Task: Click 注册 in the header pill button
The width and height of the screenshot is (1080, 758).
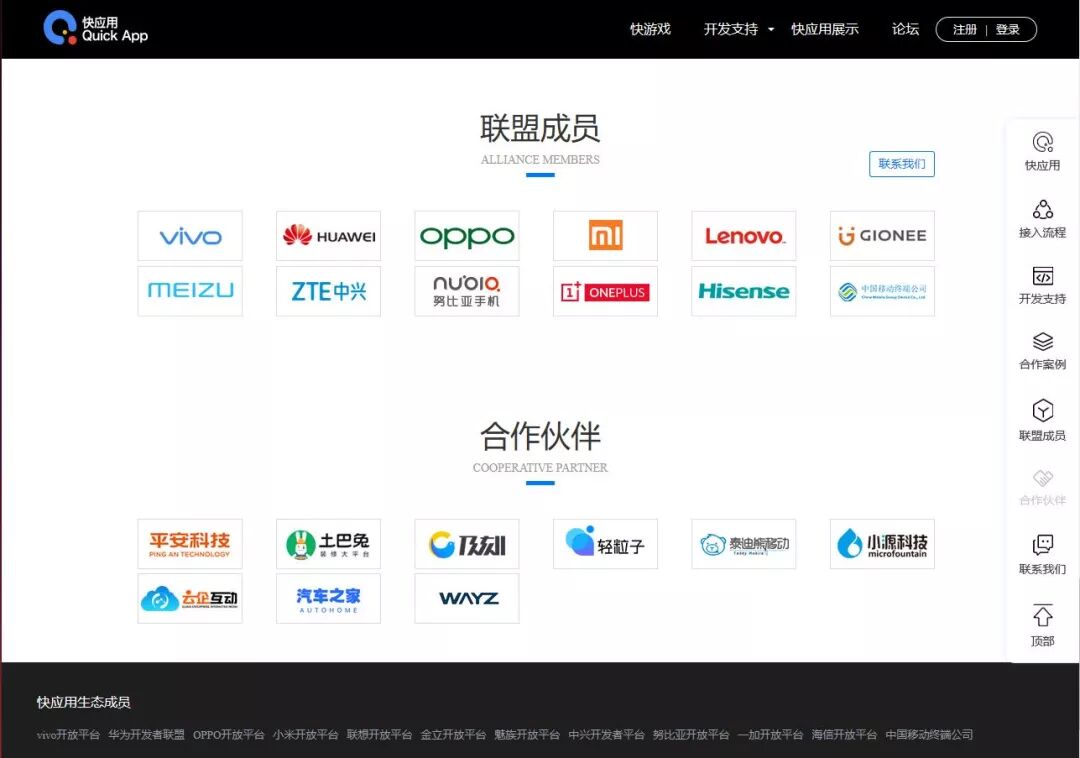Action: click(x=964, y=30)
